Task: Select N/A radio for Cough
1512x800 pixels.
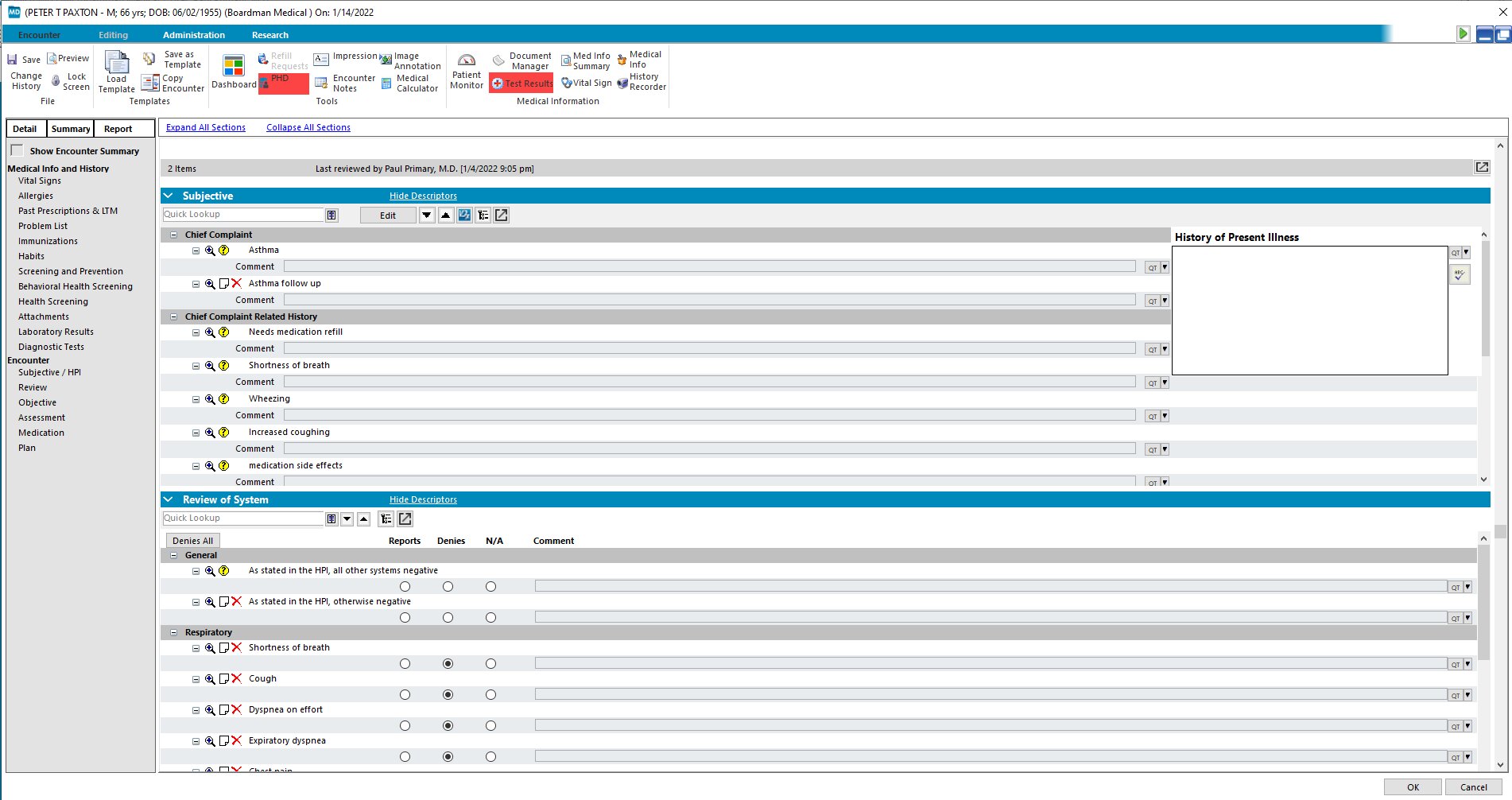Action: tap(491, 695)
